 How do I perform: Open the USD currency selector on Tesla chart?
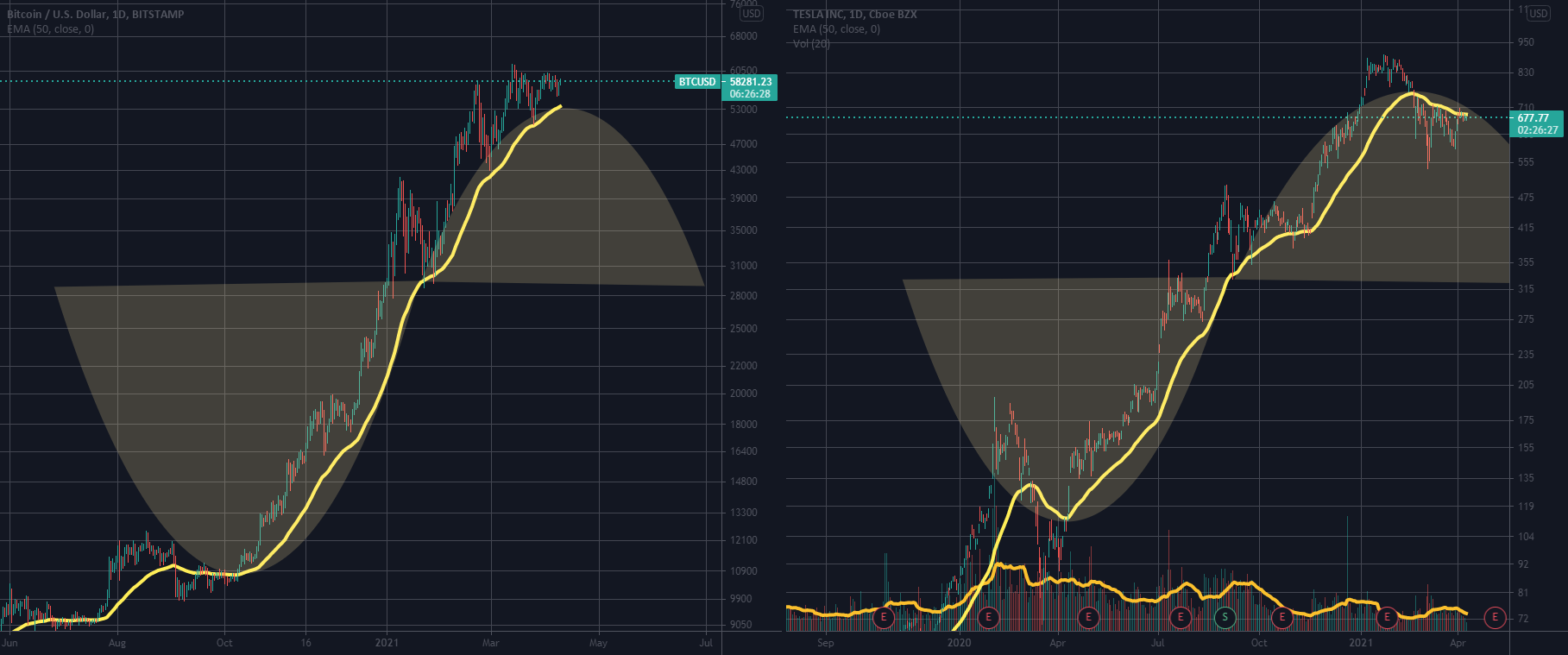(x=1539, y=14)
